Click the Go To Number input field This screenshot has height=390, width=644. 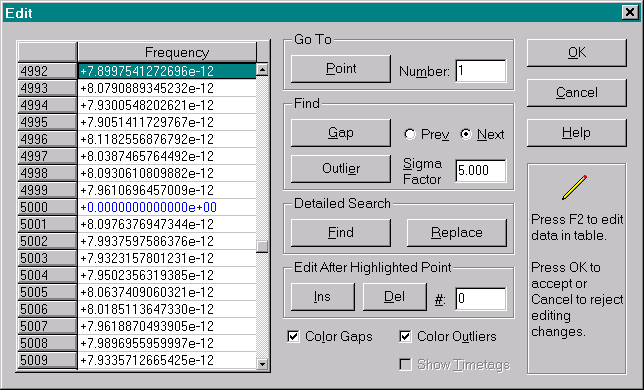tap(481, 71)
